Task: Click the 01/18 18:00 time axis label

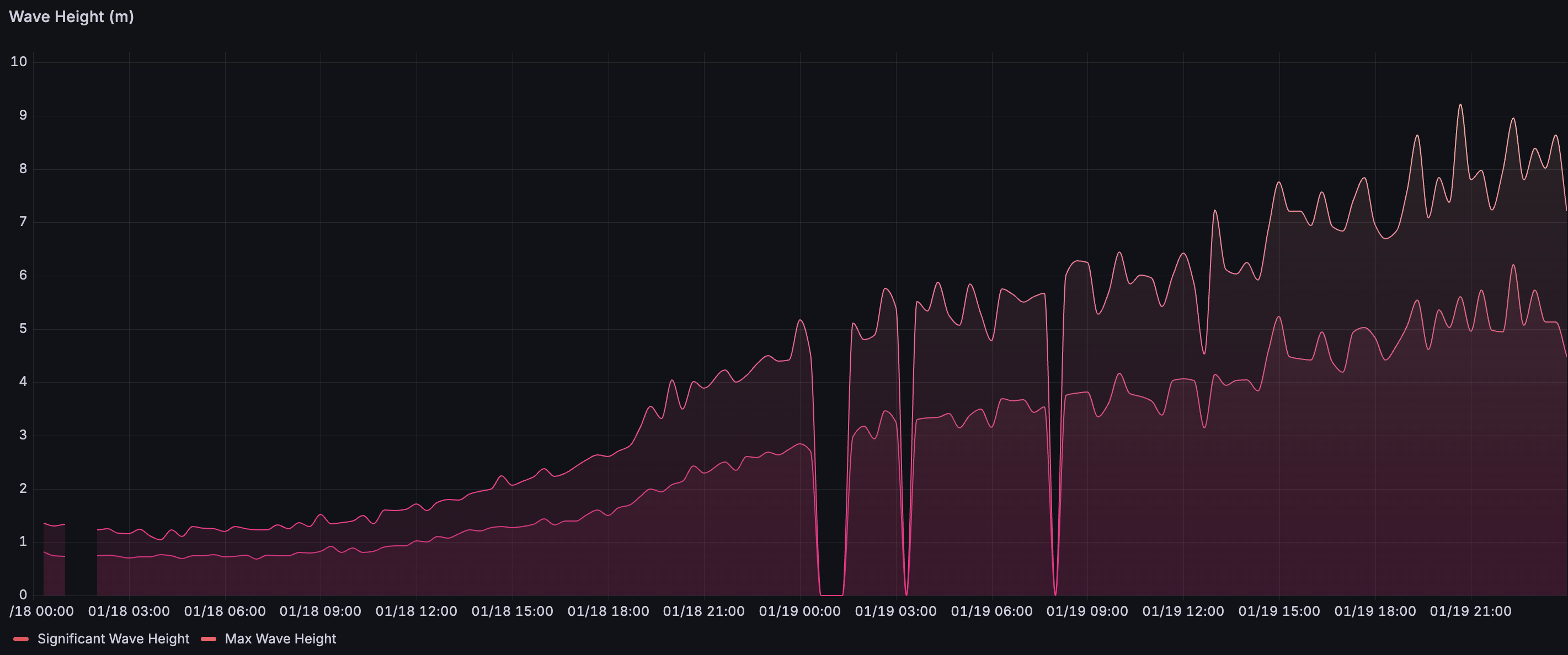Action: 608,611
